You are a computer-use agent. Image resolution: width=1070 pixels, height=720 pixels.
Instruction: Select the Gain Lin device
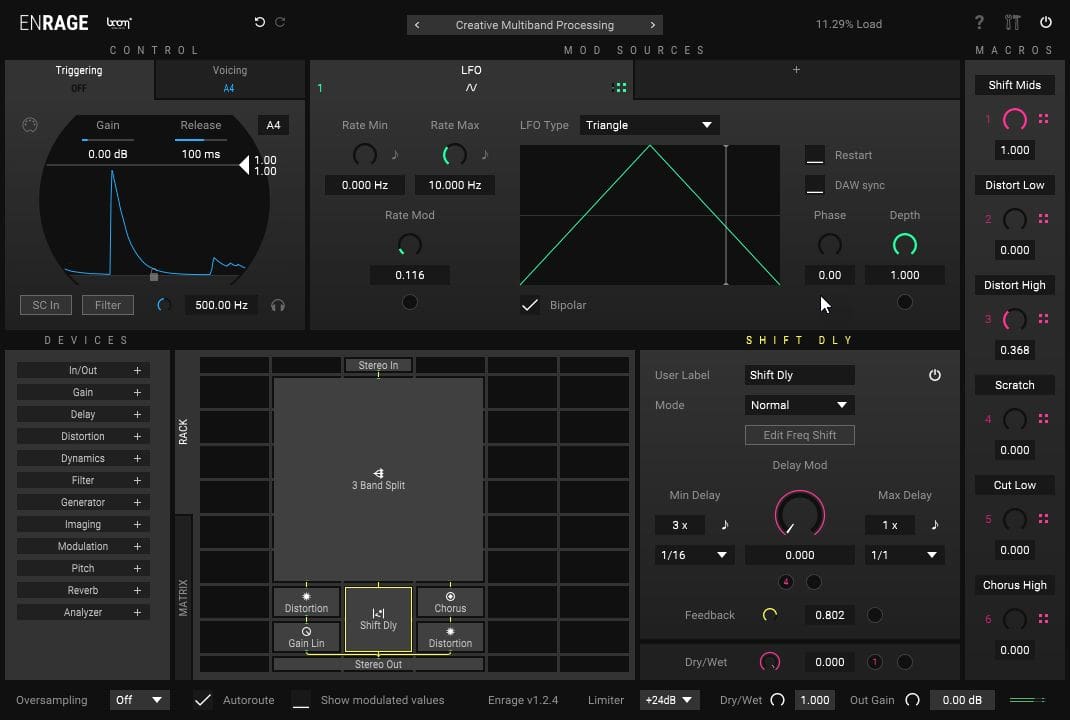[x=306, y=637]
